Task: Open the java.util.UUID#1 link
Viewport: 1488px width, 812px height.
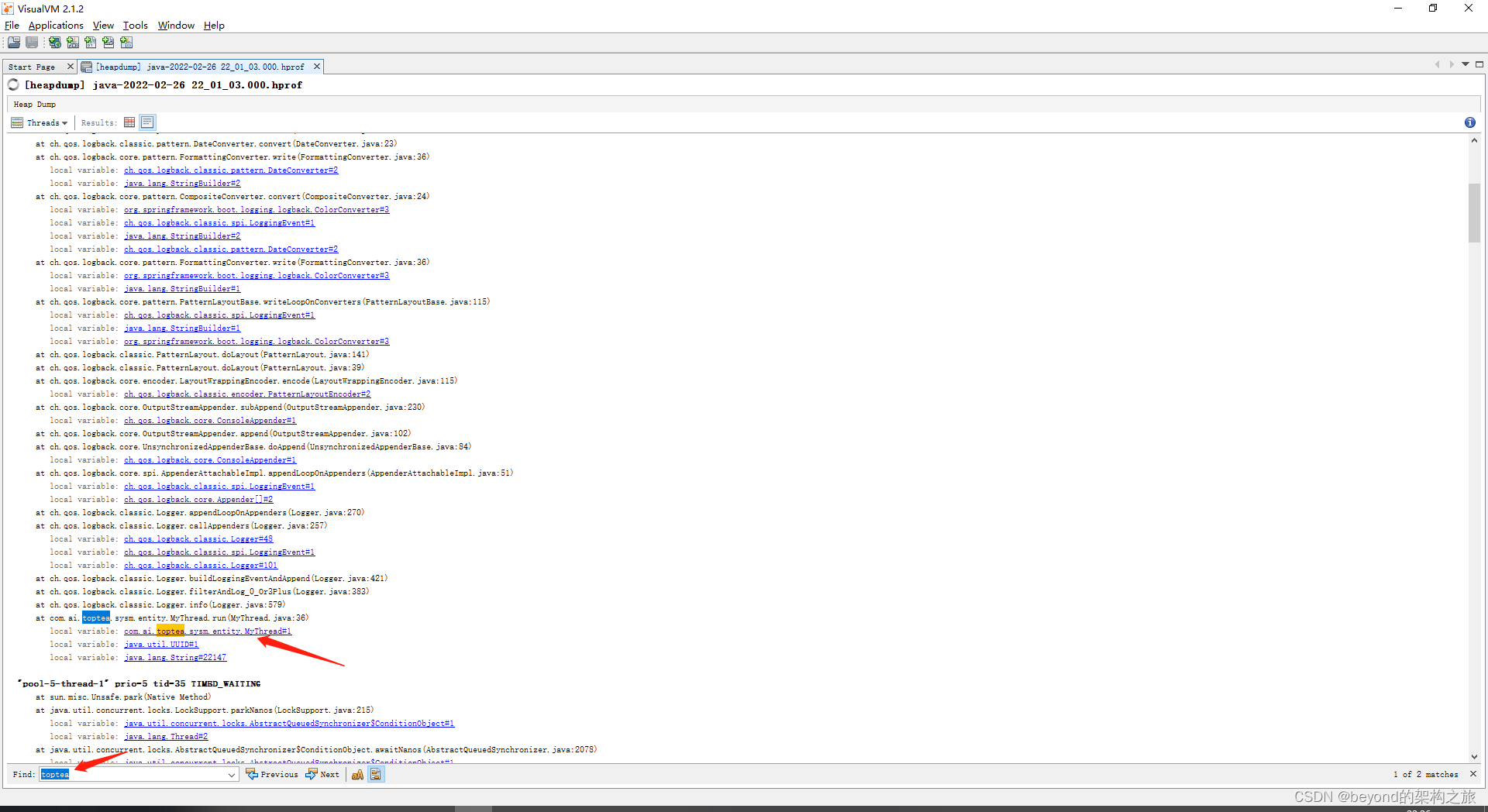Action: (x=161, y=645)
